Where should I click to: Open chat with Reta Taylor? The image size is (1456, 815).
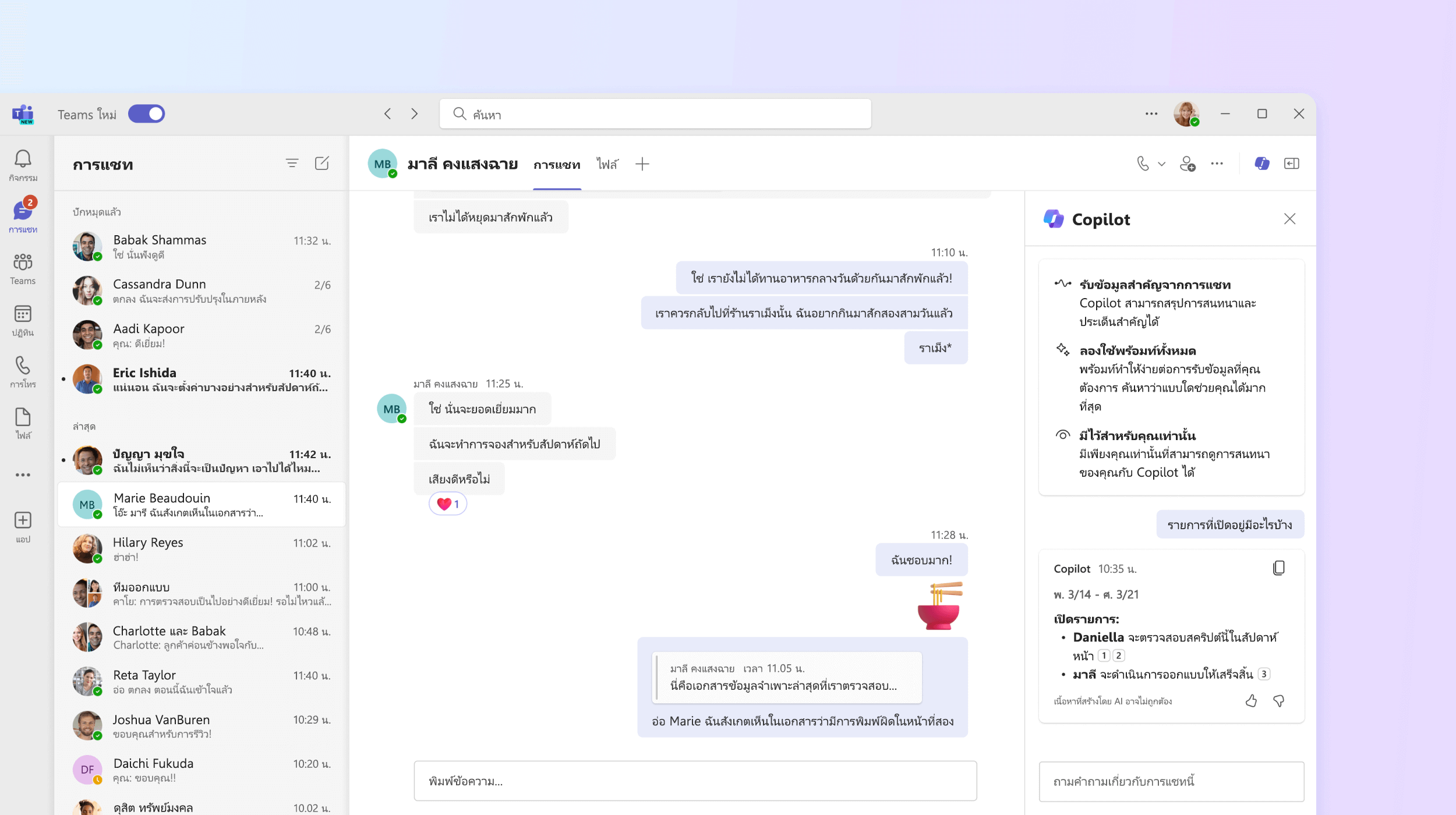click(202, 682)
